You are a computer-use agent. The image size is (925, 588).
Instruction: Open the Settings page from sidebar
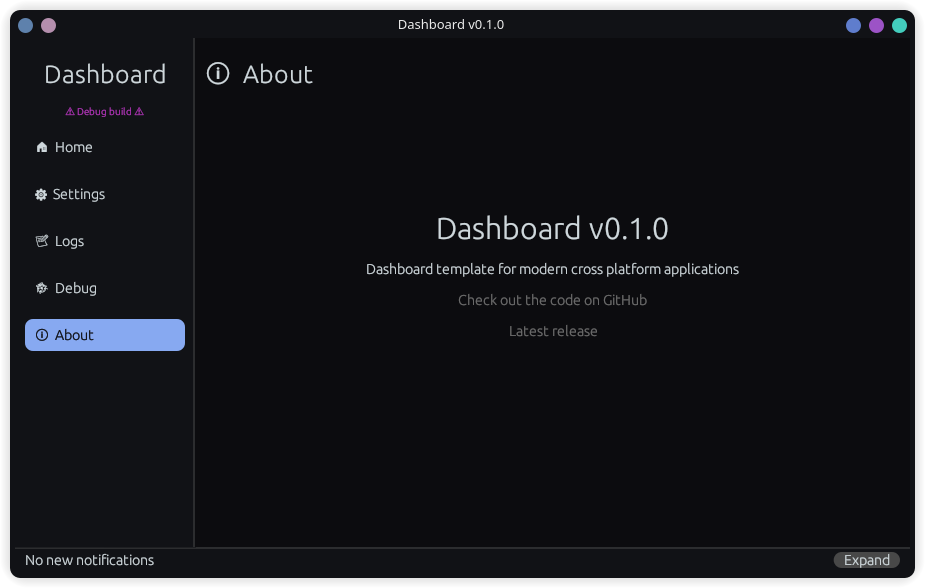[x=104, y=194]
